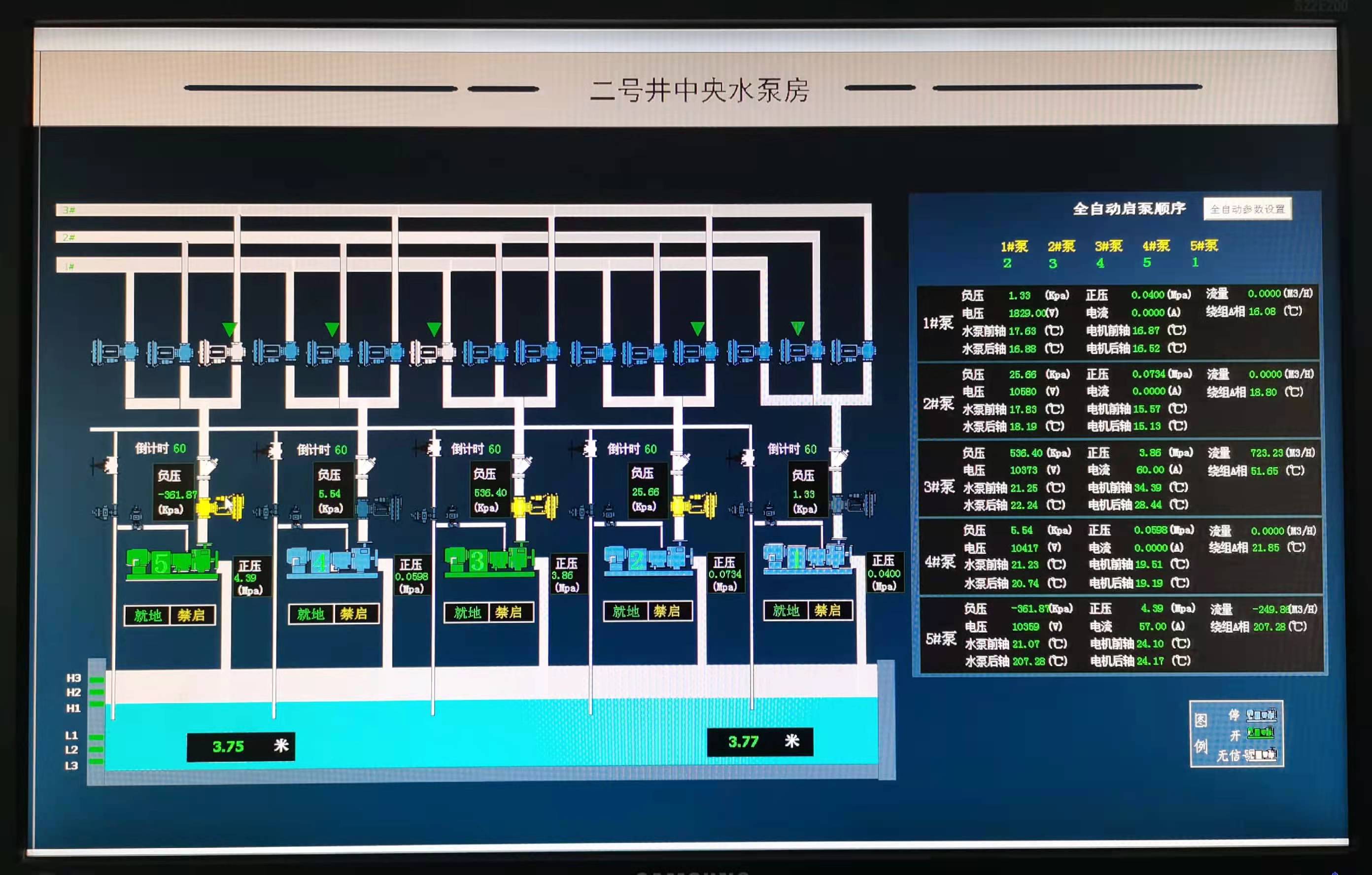This screenshot has height=875, width=1372.
Task: Click 1#泵 start order value 2
Action: pyautogui.click(x=1007, y=263)
